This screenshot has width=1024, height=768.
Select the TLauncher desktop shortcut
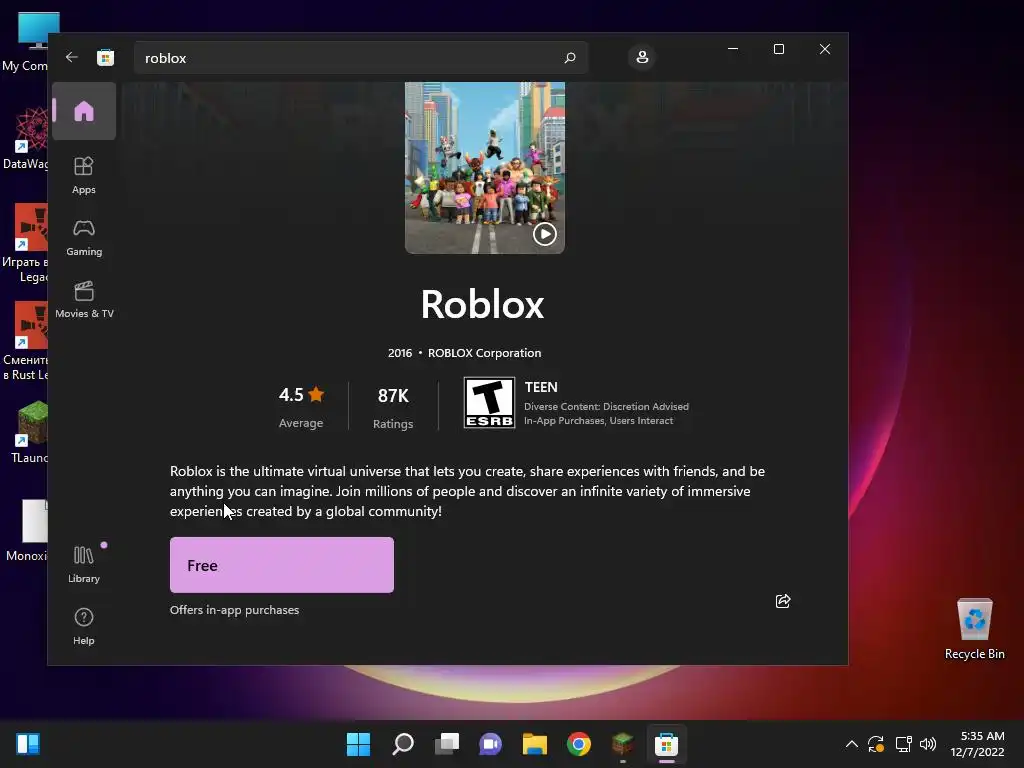29,432
